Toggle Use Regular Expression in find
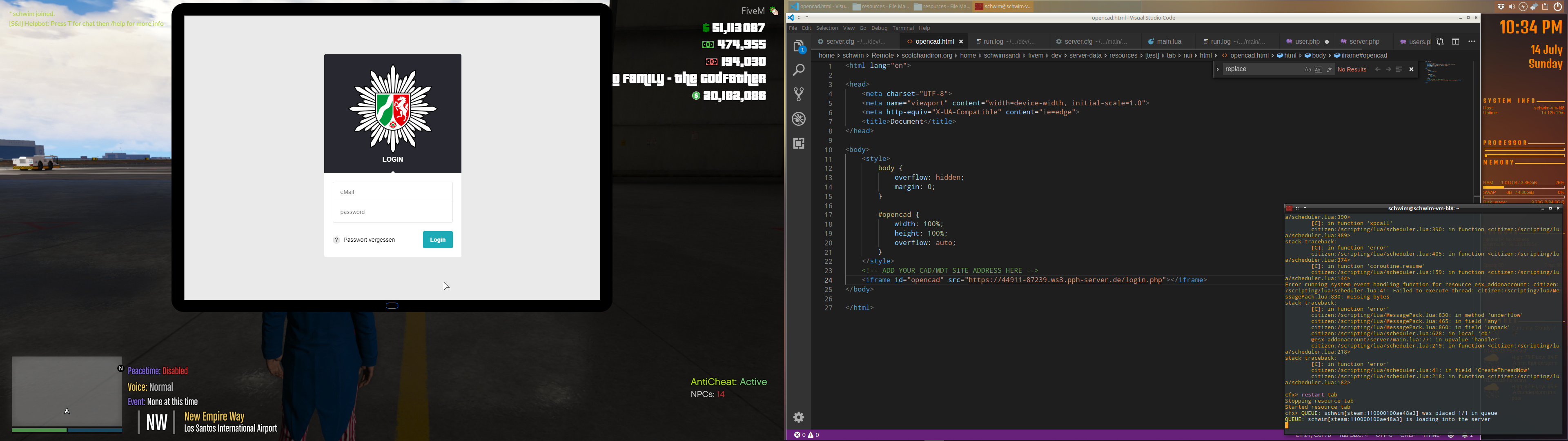The width and height of the screenshot is (1568, 441). pos(1330,69)
